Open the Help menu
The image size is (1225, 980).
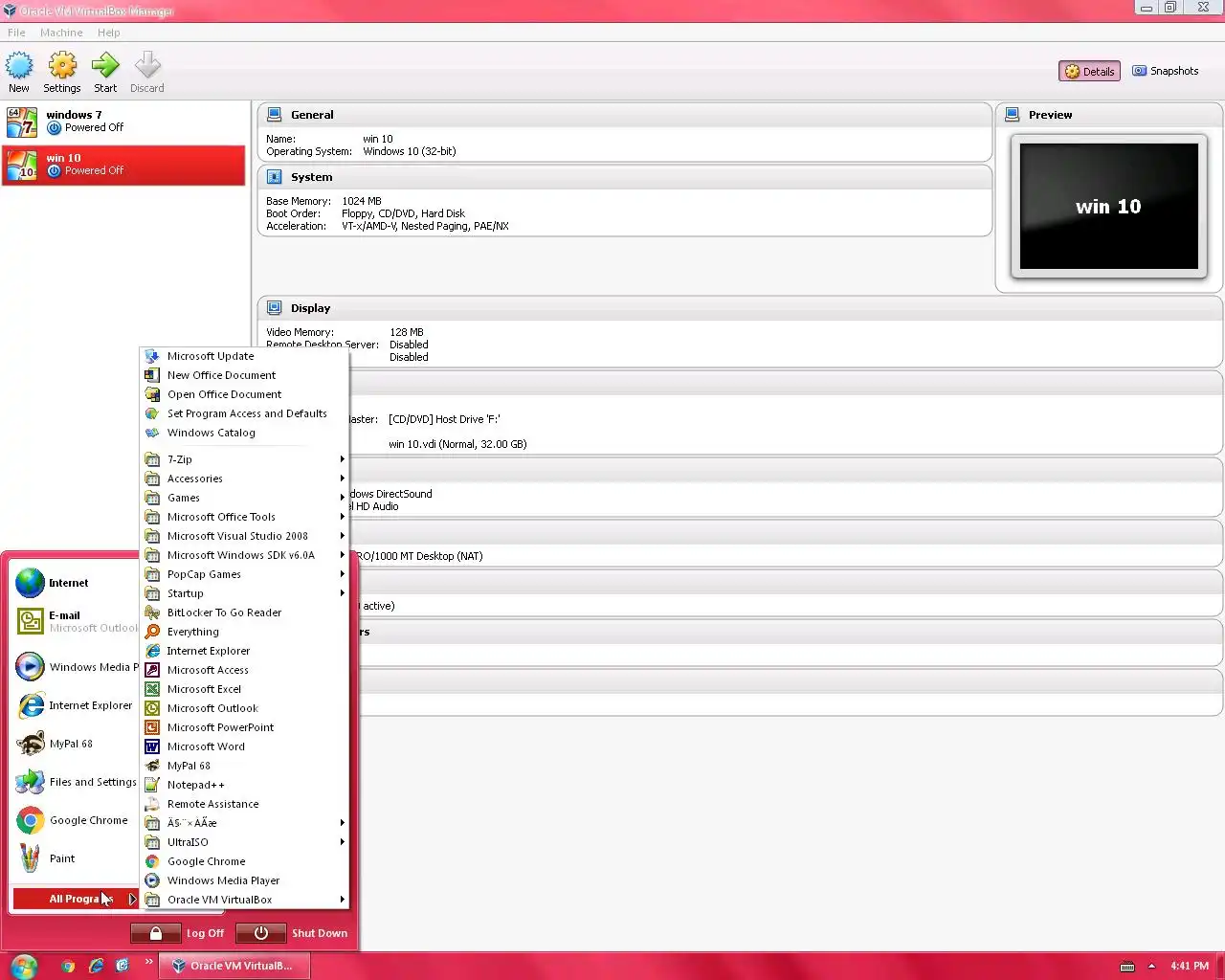click(x=109, y=33)
